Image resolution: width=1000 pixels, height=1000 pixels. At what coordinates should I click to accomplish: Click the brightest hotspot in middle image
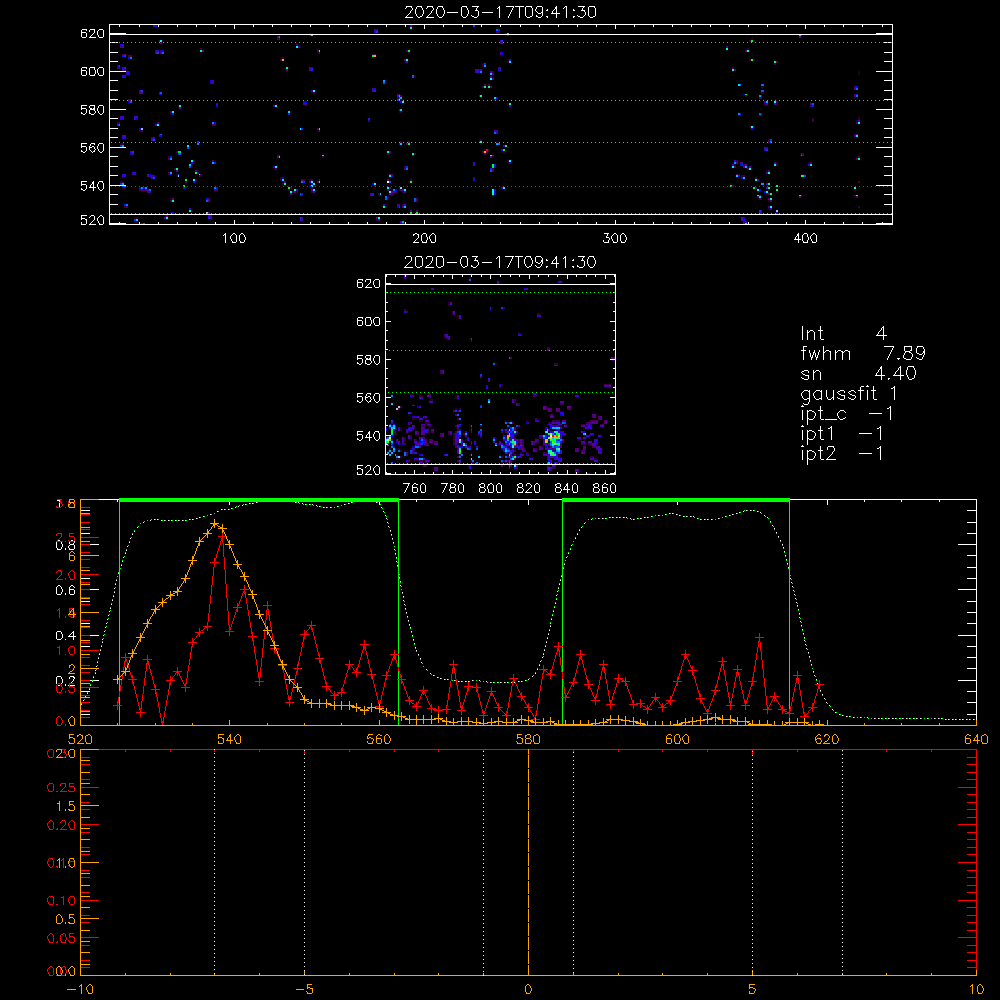pyautogui.click(x=555, y=439)
